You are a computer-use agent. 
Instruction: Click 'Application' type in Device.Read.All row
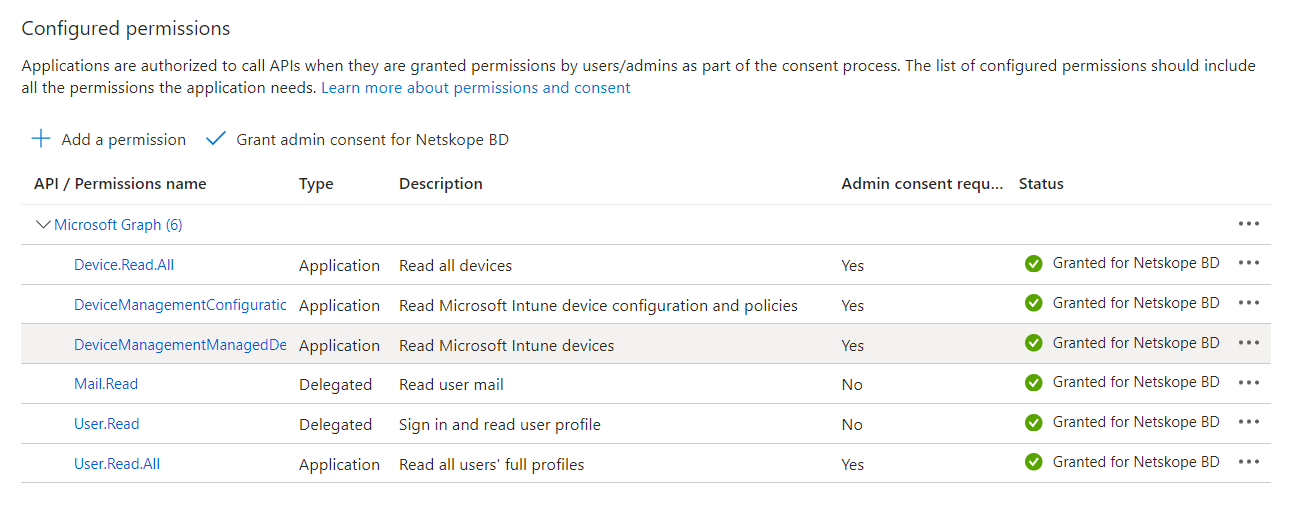click(x=339, y=266)
